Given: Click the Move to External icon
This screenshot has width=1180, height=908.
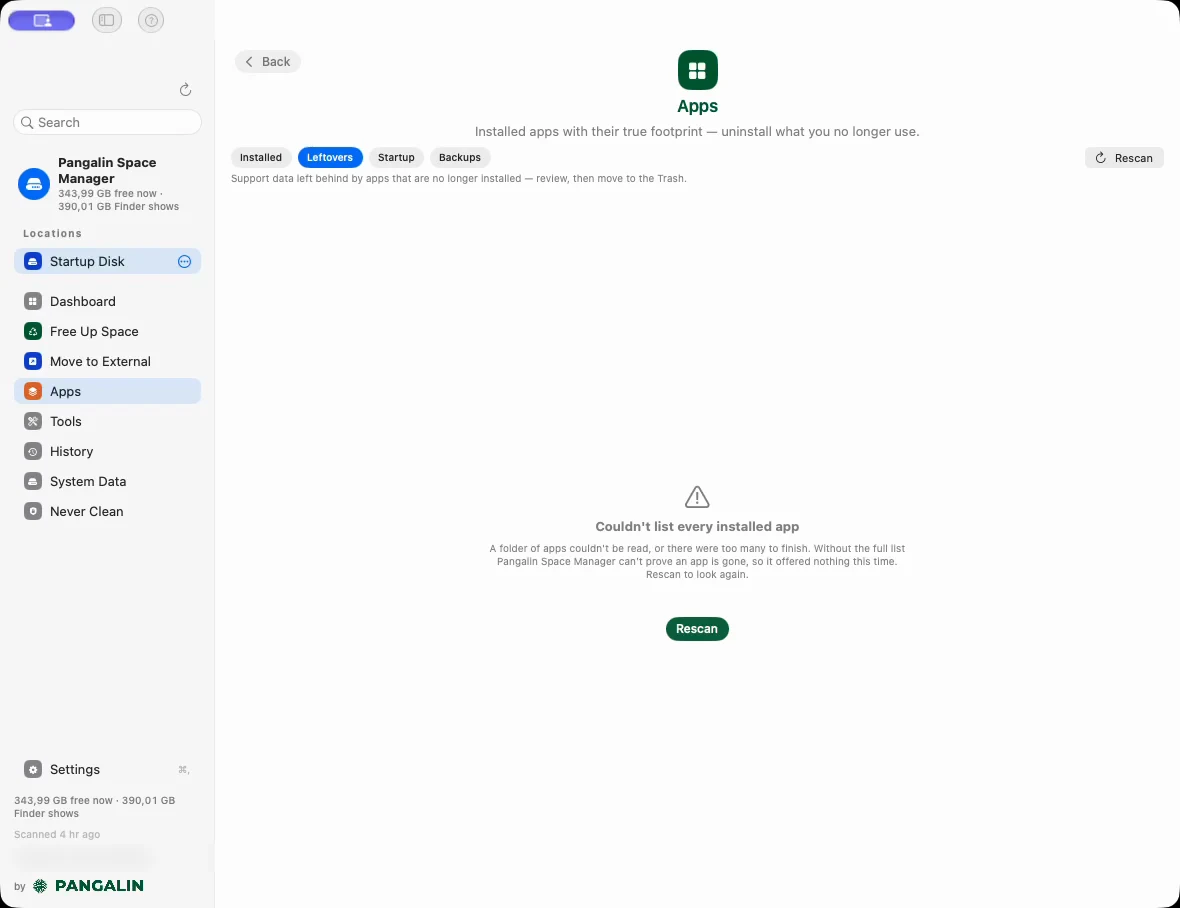Looking at the screenshot, I should click(x=32, y=361).
